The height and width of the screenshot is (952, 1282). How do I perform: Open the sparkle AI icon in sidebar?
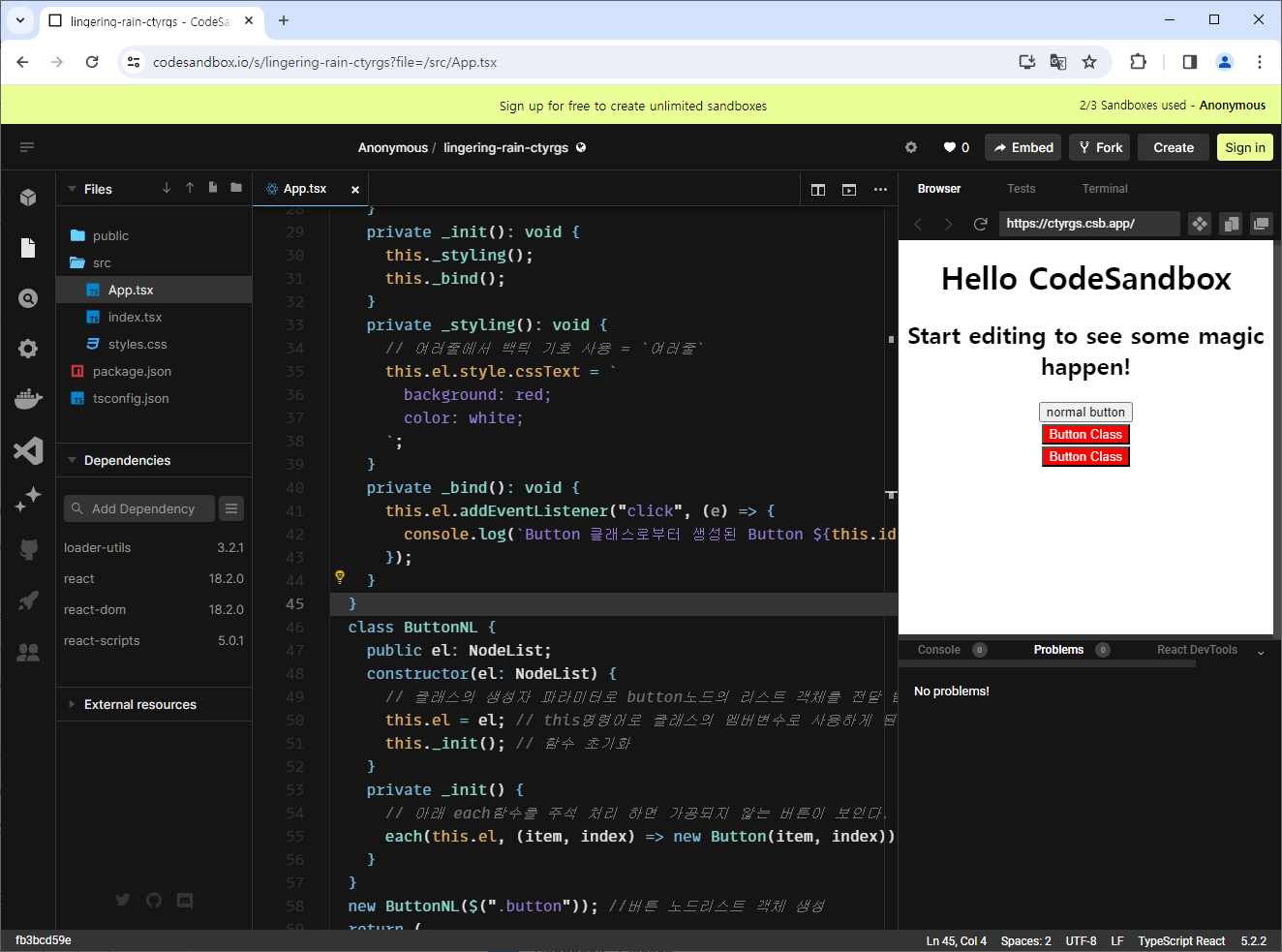(28, 500)
